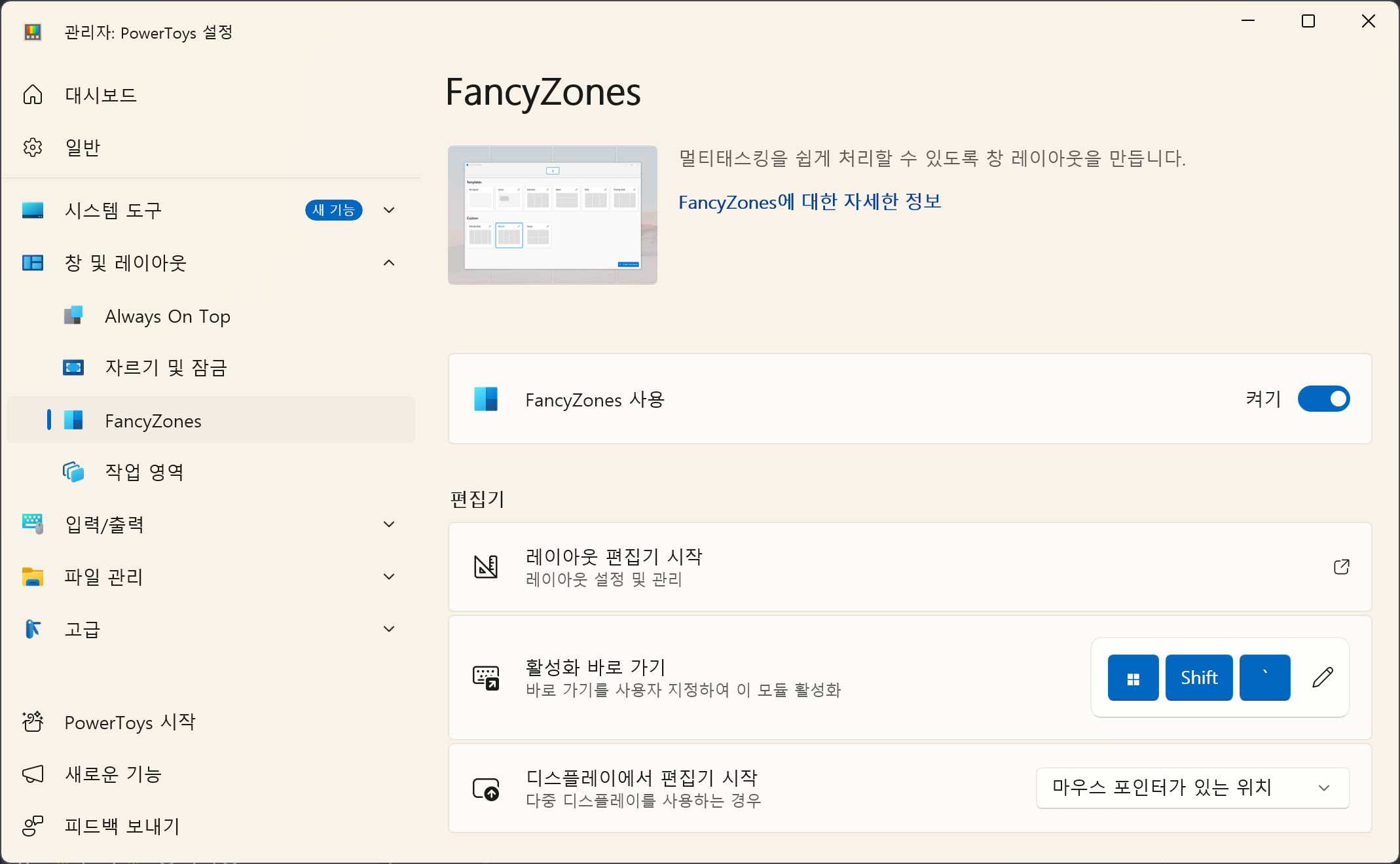Click the 켜기 label
This screenshot has height=864, width=1400.
[1263, 399]
